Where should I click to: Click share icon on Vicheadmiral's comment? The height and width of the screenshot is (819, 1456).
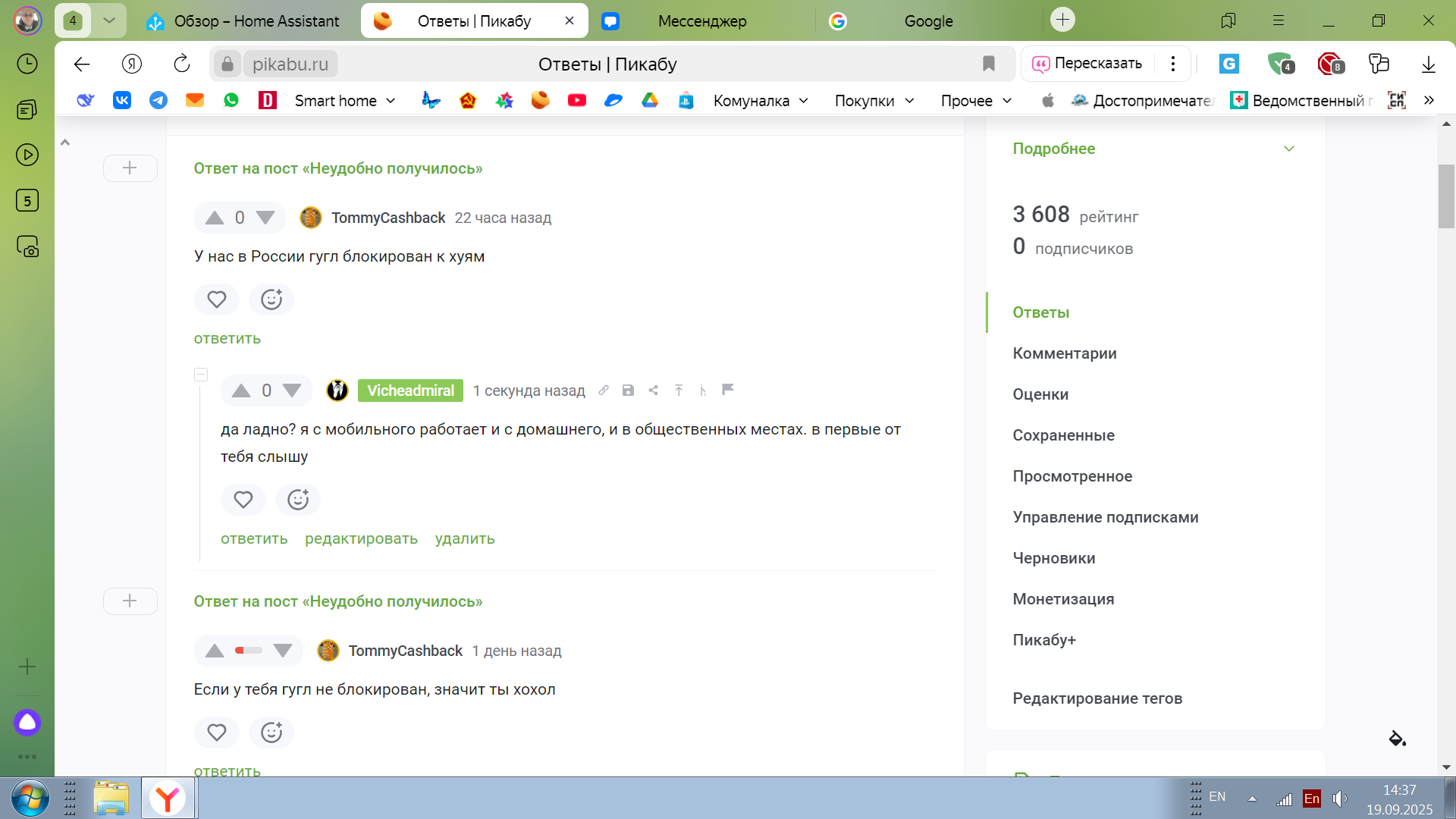[x=653, y=391]
